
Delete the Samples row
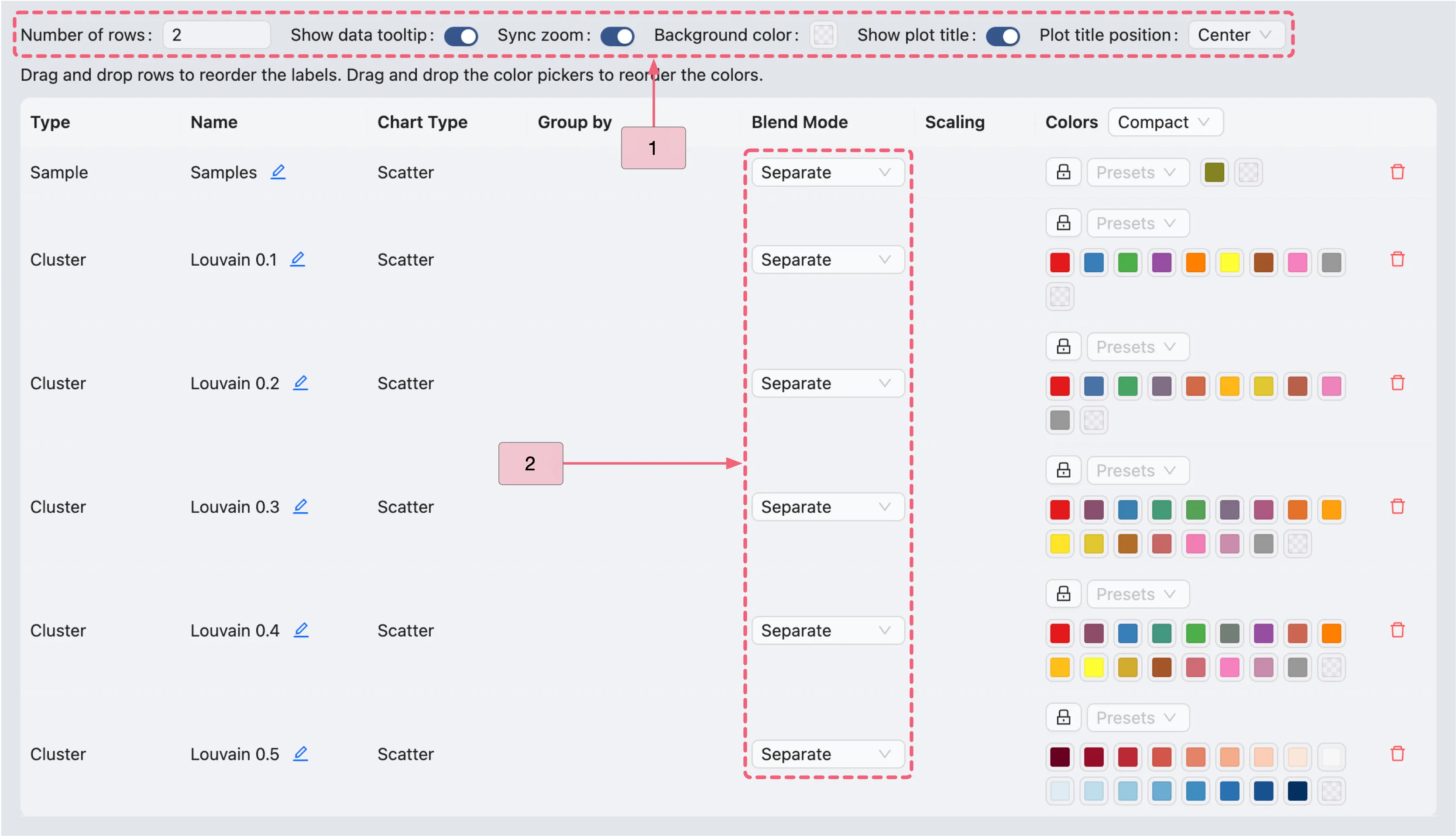coord(1398,171)
